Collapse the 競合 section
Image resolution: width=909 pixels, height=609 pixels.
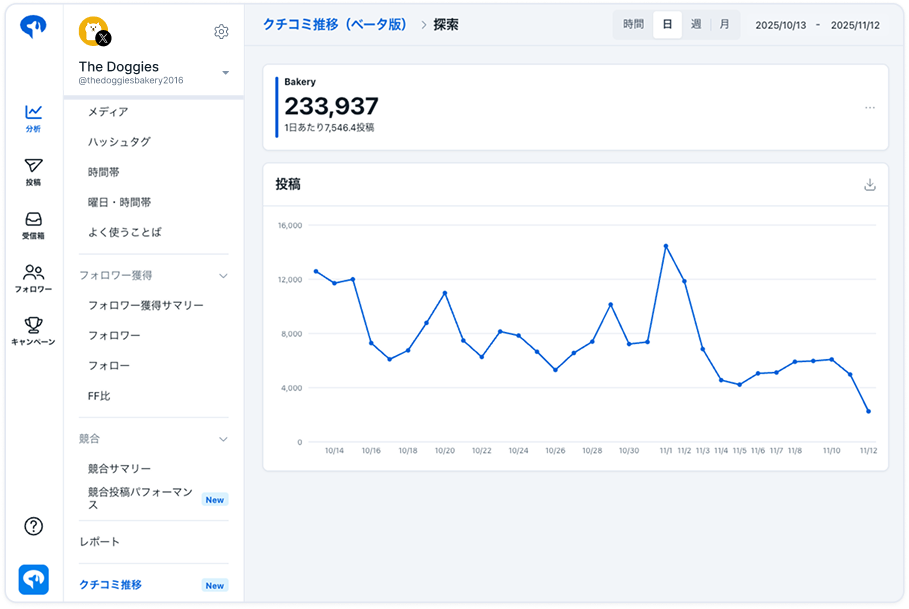[223, 439]
